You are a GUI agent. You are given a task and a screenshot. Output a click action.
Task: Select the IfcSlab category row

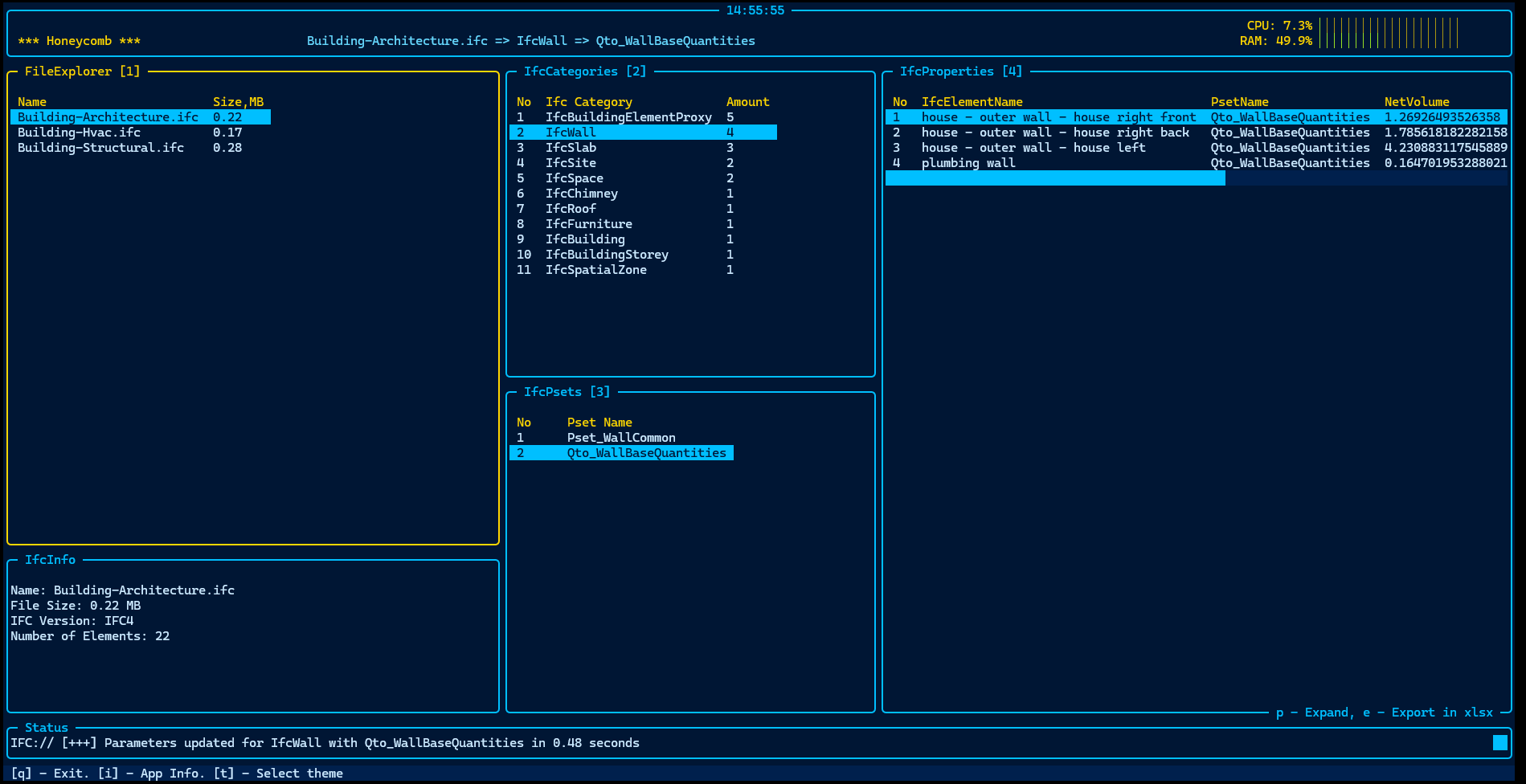tap(643, 148)
